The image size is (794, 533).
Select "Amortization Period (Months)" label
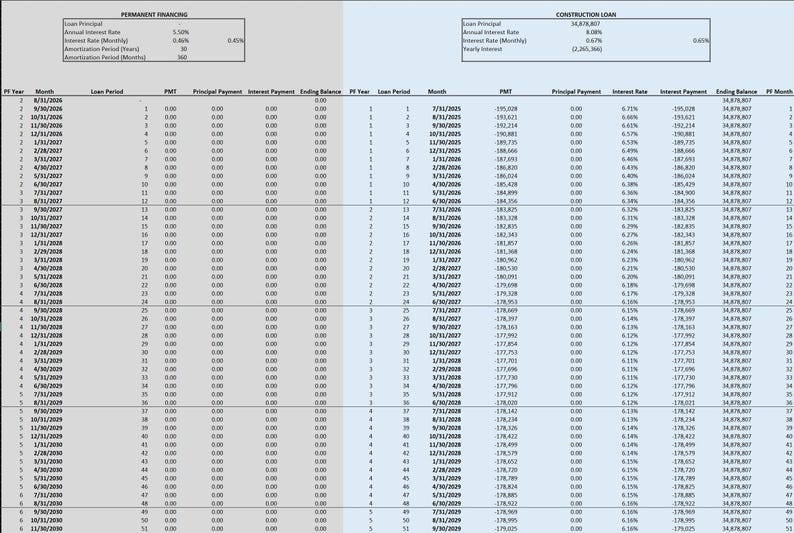point(105,57)
